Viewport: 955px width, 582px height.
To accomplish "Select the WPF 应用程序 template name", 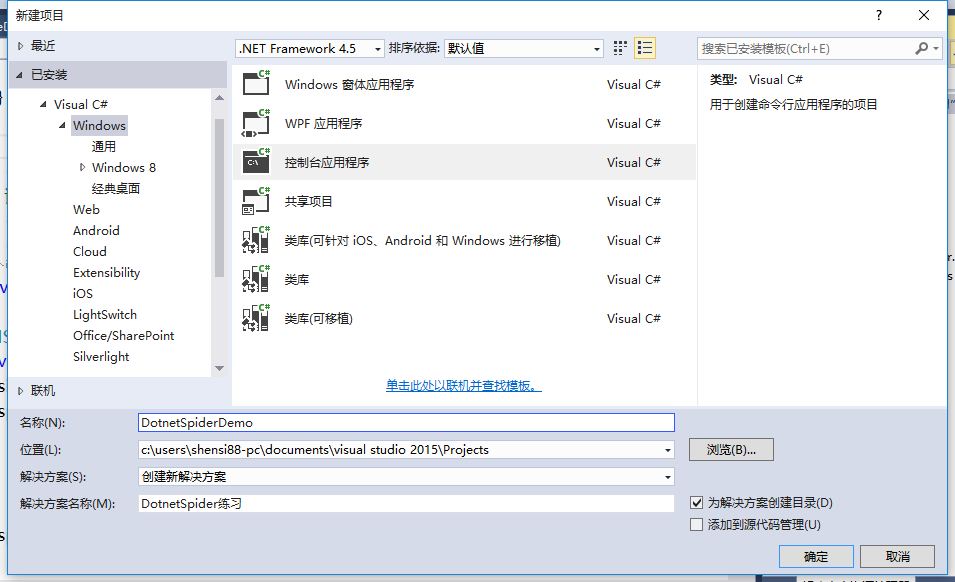I will (323, 123).
